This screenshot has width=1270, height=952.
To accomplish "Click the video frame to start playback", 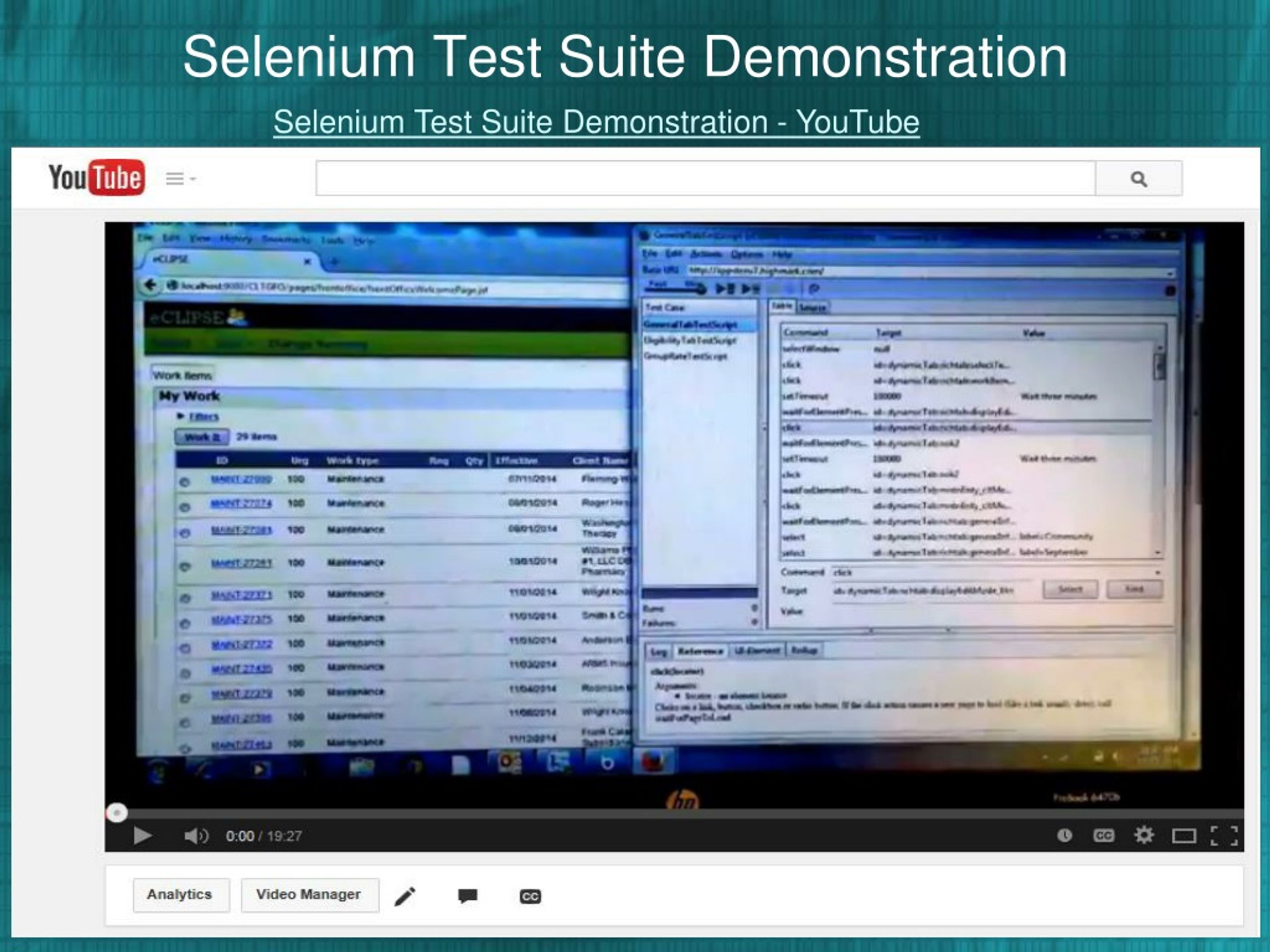I will (x=674, y=515).
